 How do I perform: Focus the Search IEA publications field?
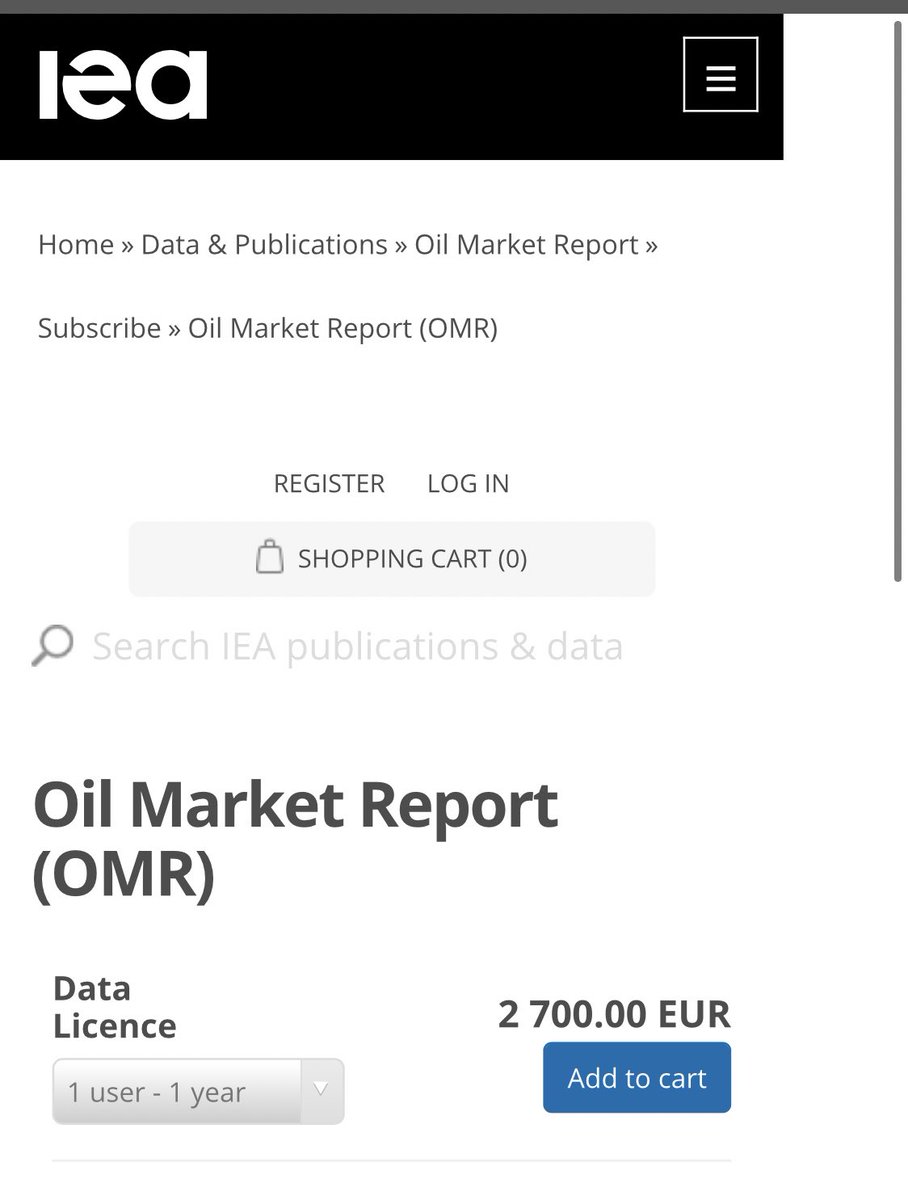coord(358,646)
